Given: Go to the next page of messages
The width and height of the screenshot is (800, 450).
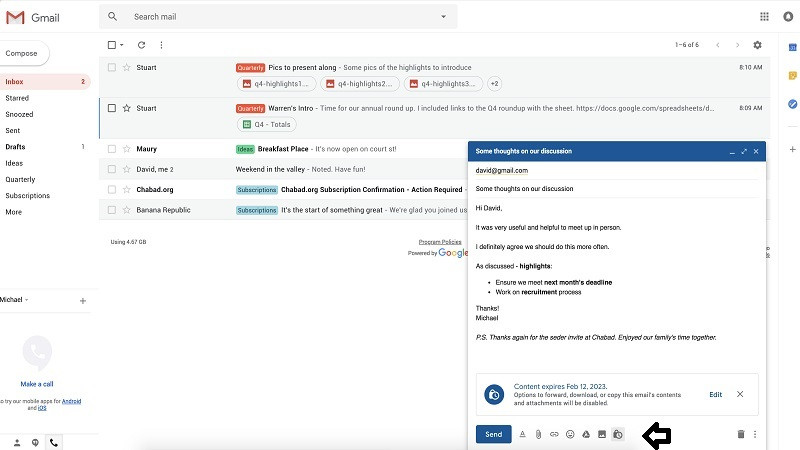Looking at the screenshot, I should point(737,45).
